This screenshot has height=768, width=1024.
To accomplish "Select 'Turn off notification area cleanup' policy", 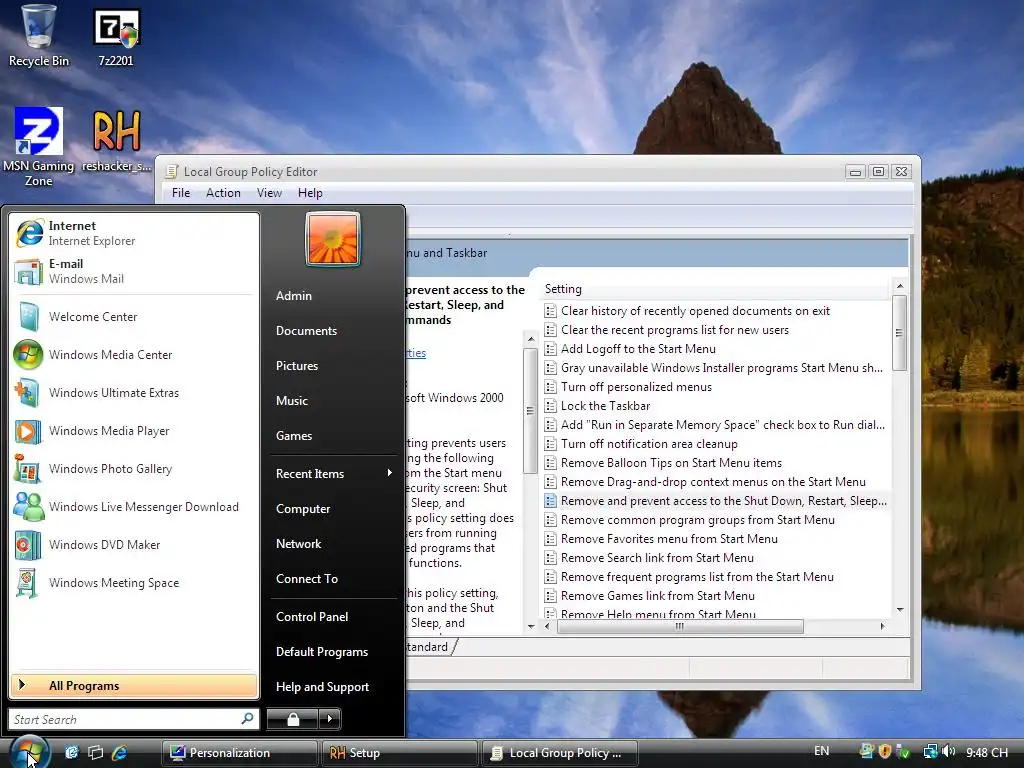I will [x=649, y=444].
